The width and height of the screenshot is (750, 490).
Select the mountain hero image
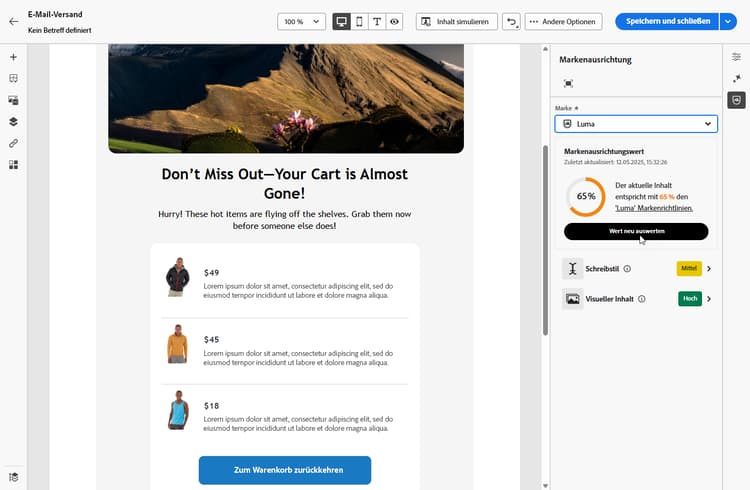286,99
